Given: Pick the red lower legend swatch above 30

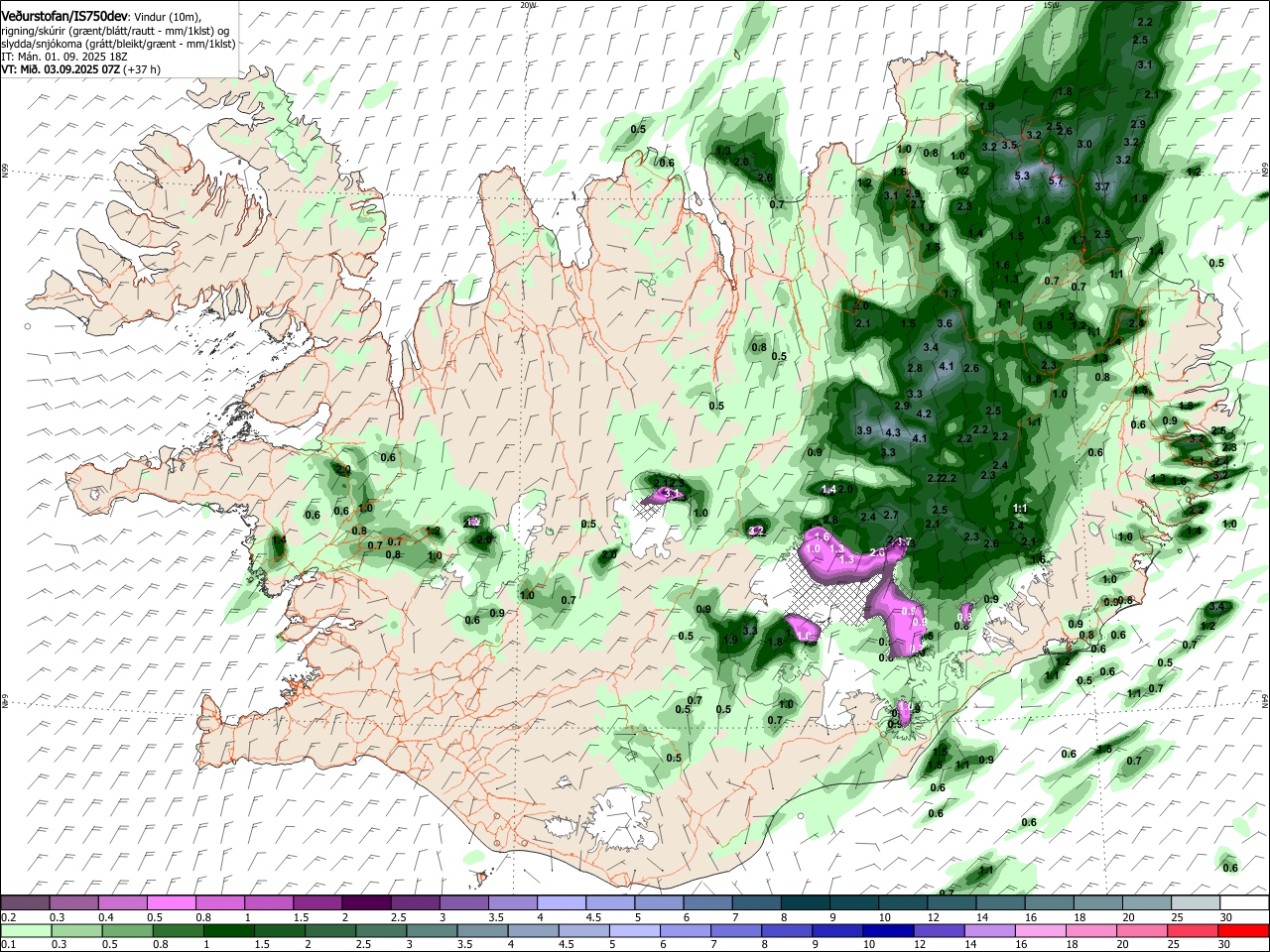Looking at the screenshot, I should tap(1244, 930).
